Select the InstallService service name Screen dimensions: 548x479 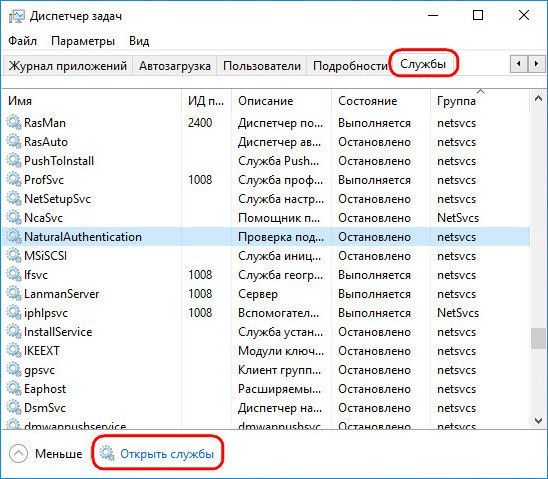[58, 332]
